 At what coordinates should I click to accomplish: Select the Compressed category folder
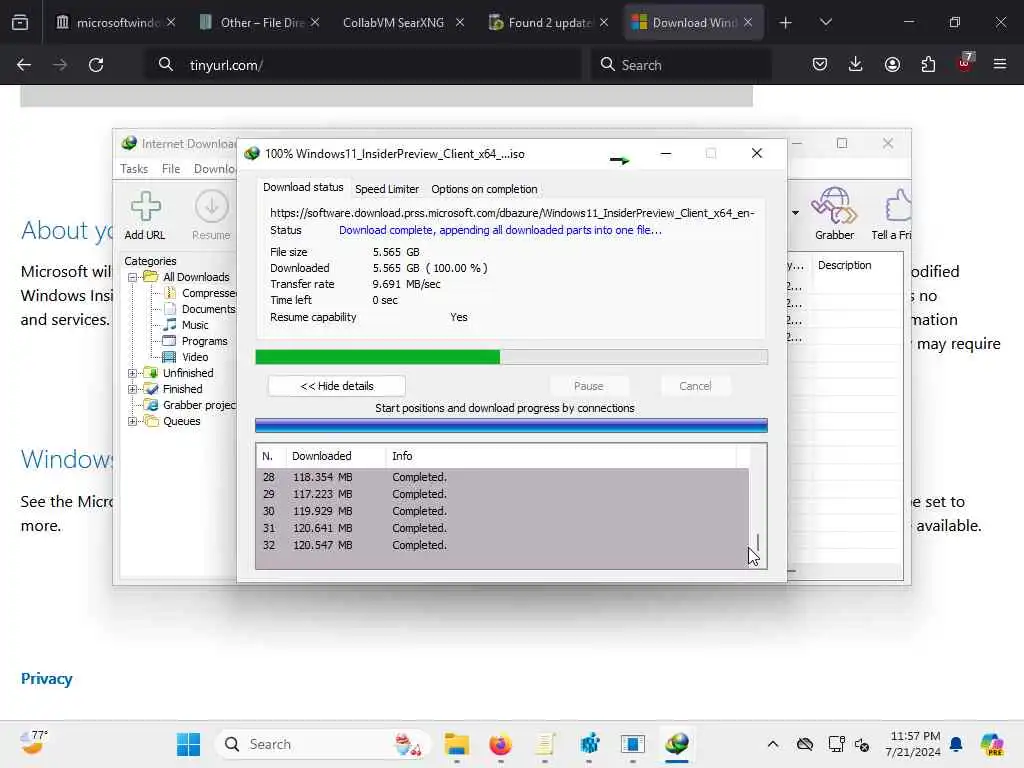click(x=199, y=293)
